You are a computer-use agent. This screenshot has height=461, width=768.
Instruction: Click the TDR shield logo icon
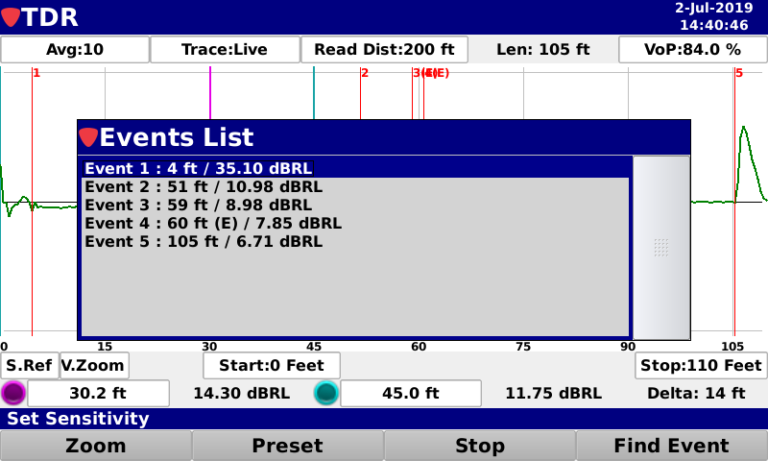pos(11,17)
